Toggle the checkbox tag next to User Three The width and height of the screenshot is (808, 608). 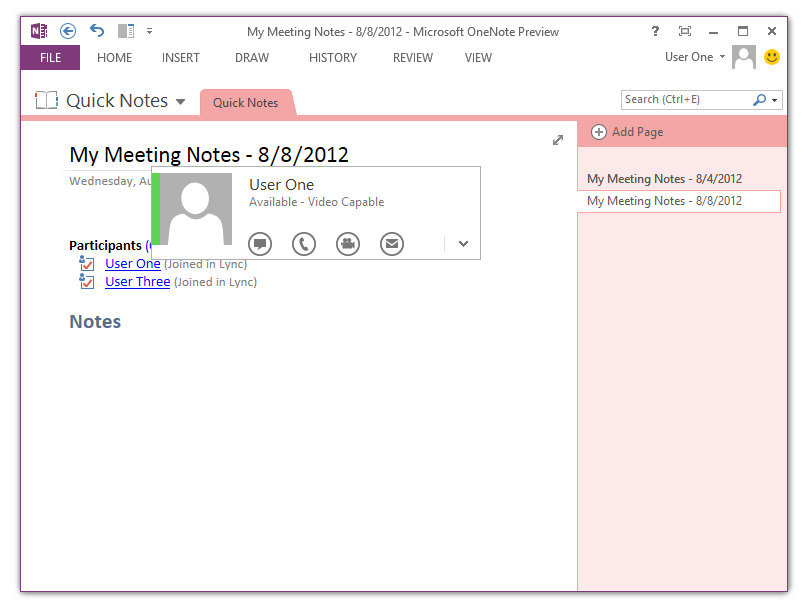click(x=87, y=281)
